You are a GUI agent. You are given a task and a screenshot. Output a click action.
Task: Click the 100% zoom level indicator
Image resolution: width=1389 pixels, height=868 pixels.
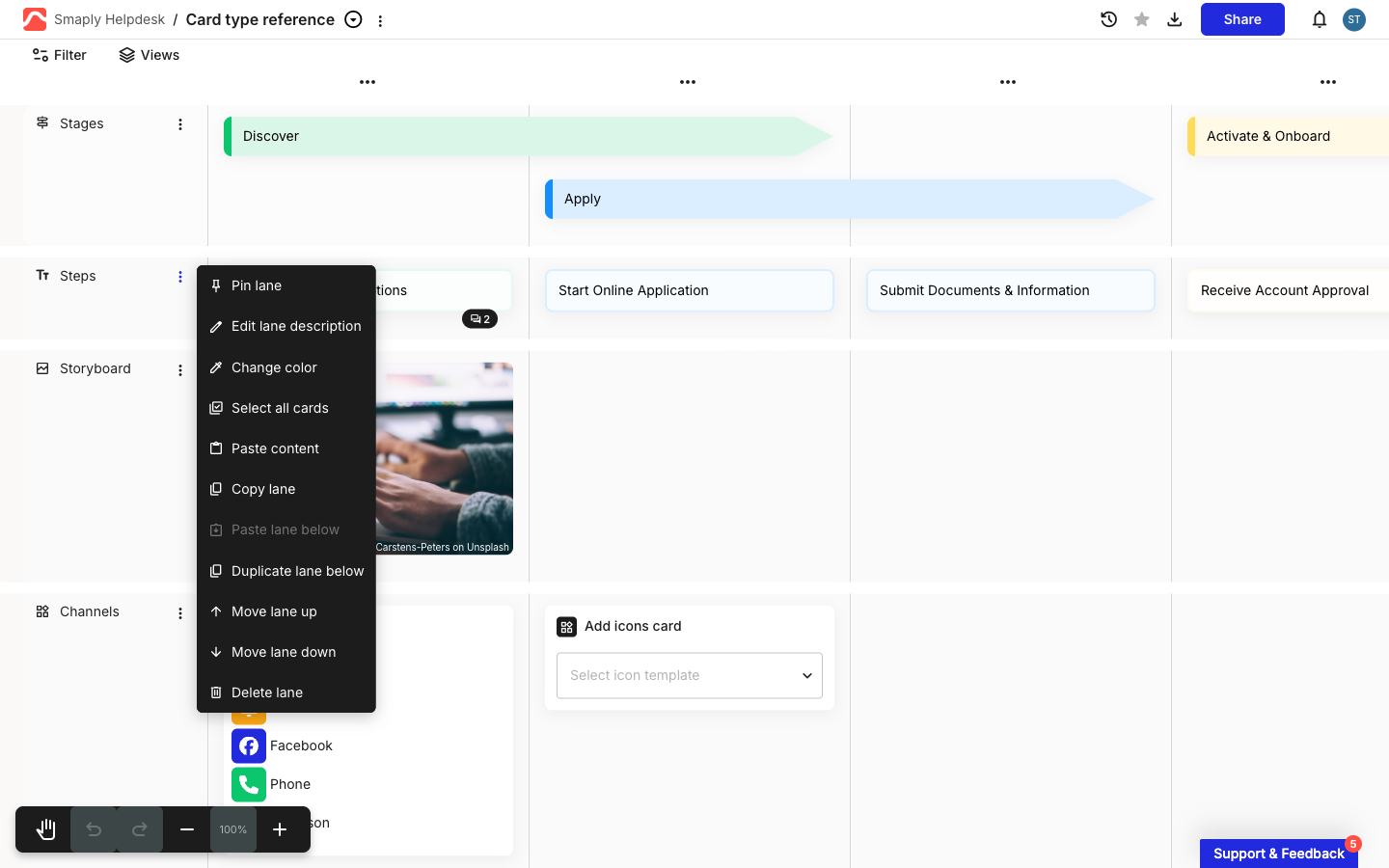point(233,829)
